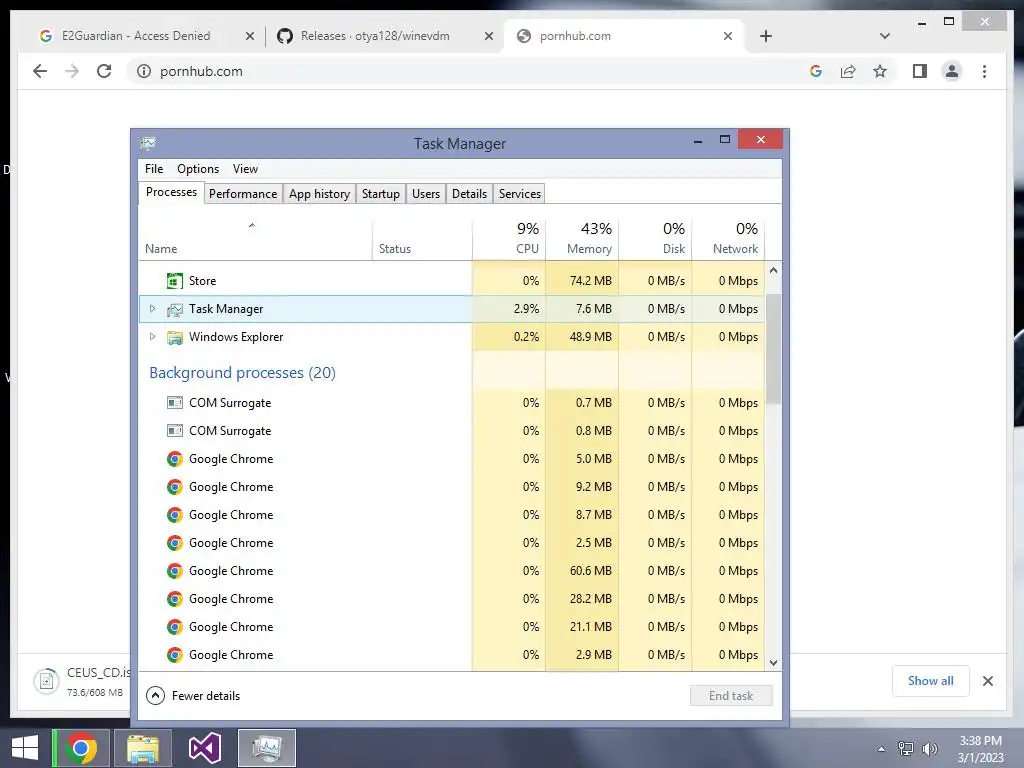The height and width of the screenshot is (768, 1024).
Task: Open the Chrome side panel icon
Action: (920, 71)
